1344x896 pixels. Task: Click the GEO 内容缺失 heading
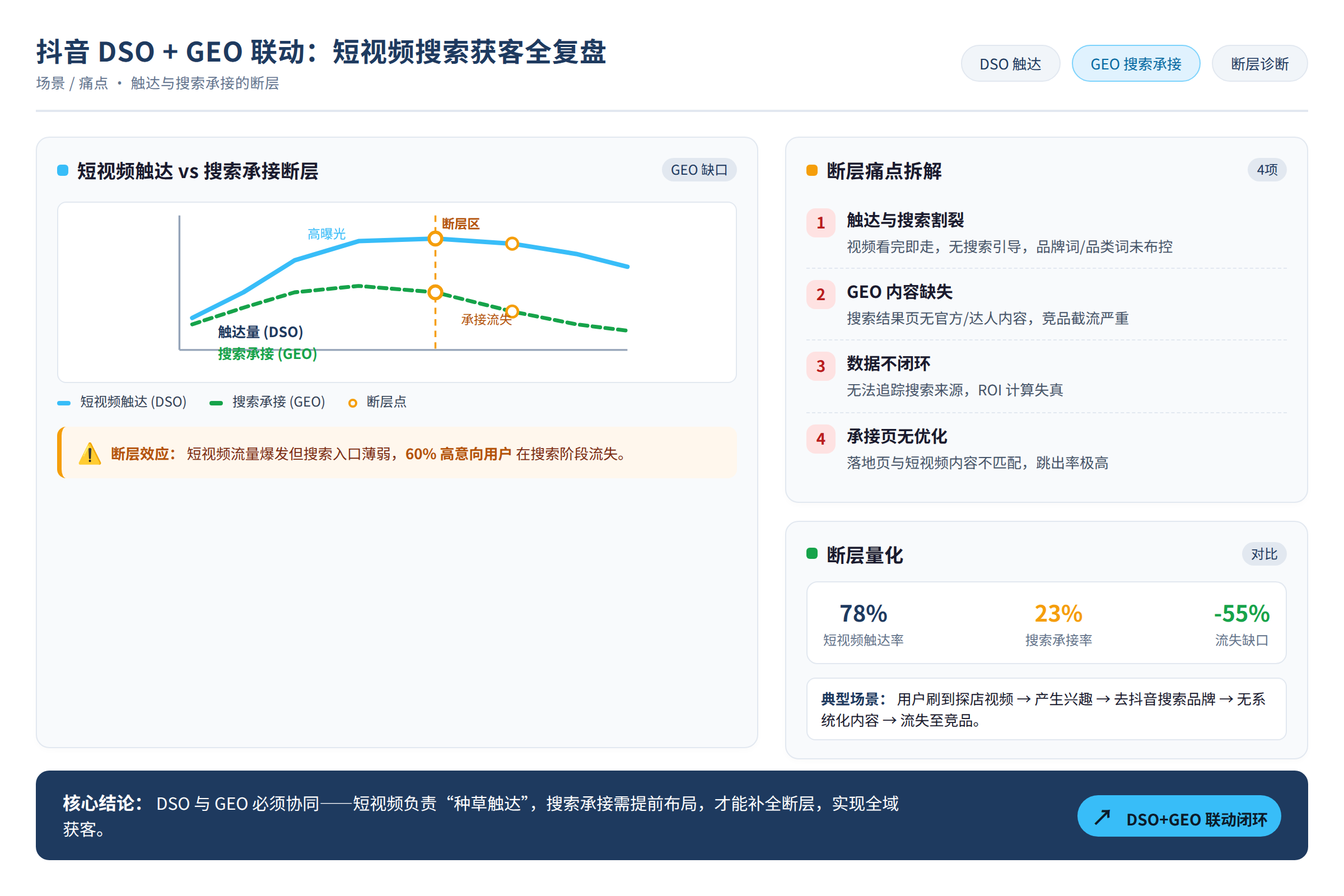pos(899,292)
